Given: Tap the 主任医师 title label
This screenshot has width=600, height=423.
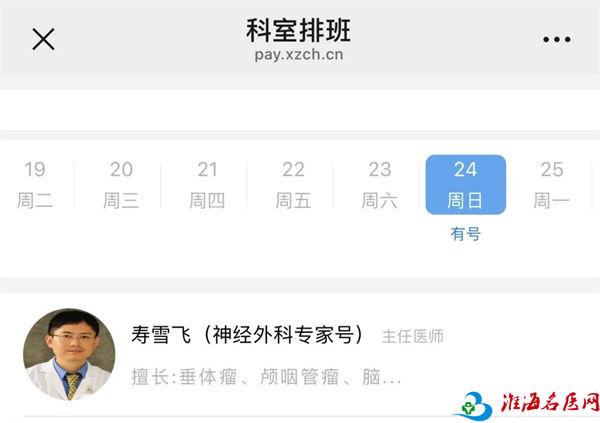Looking at the screenshot, I should click(412, 336).
